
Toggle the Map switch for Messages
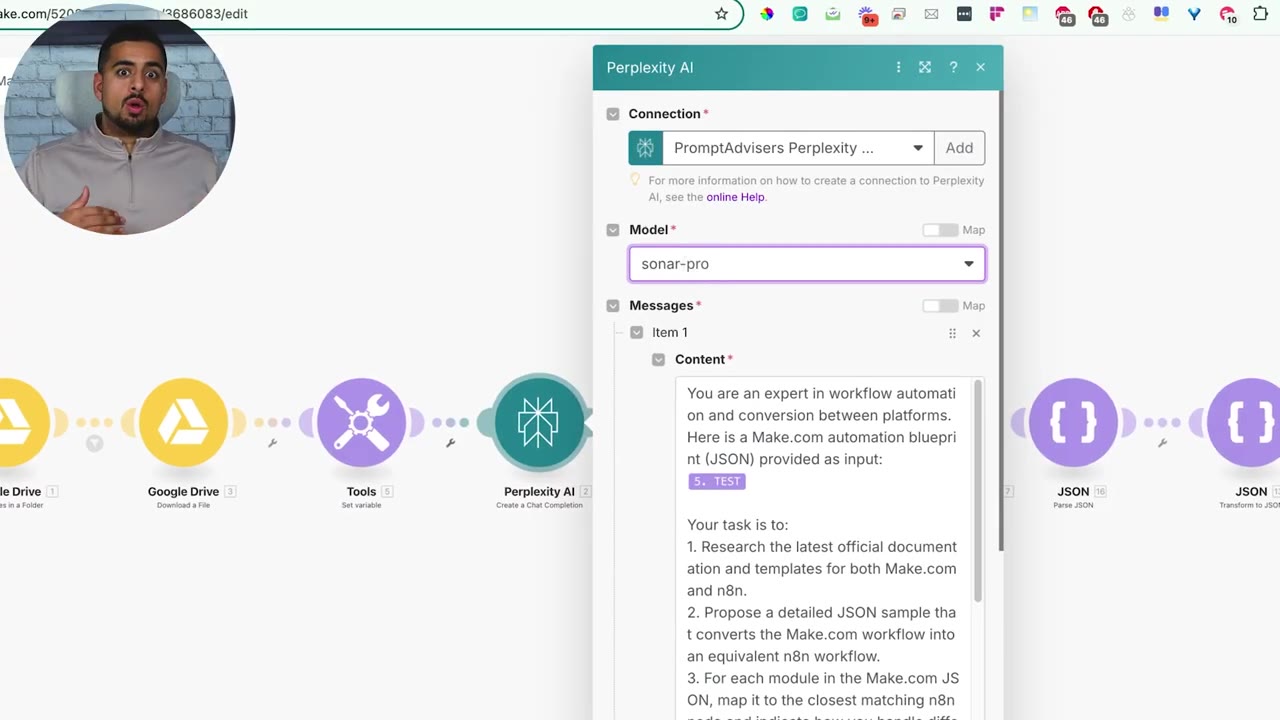coord(940,306)
